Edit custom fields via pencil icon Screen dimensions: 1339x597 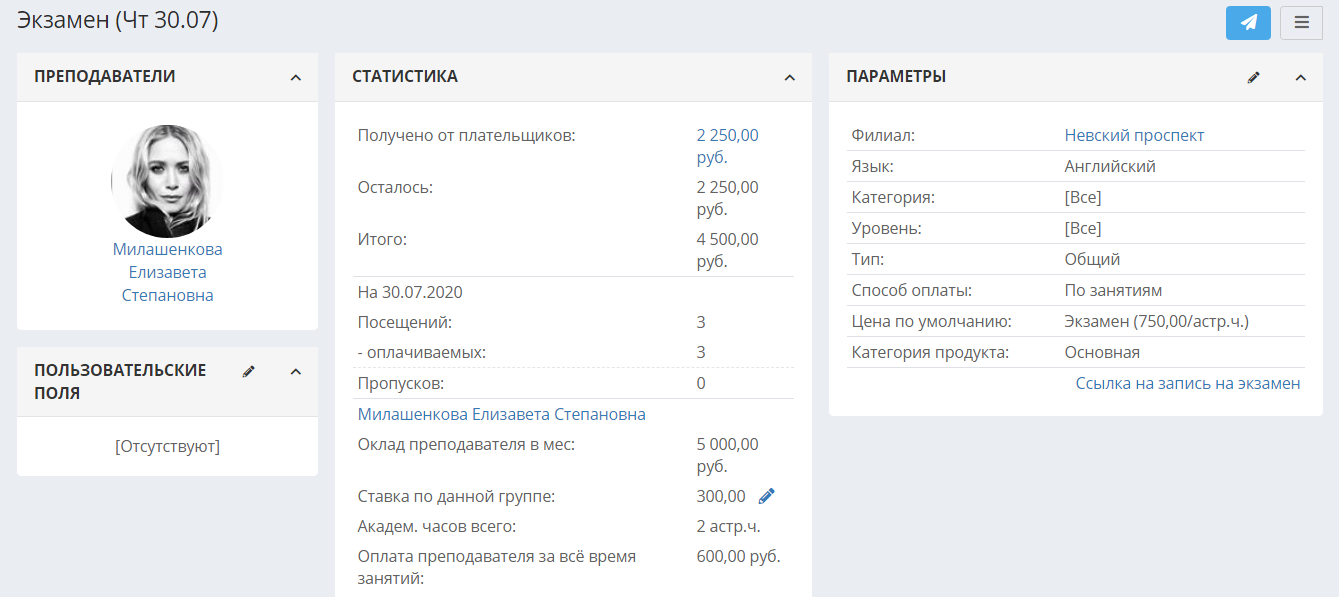pos(249,371)
